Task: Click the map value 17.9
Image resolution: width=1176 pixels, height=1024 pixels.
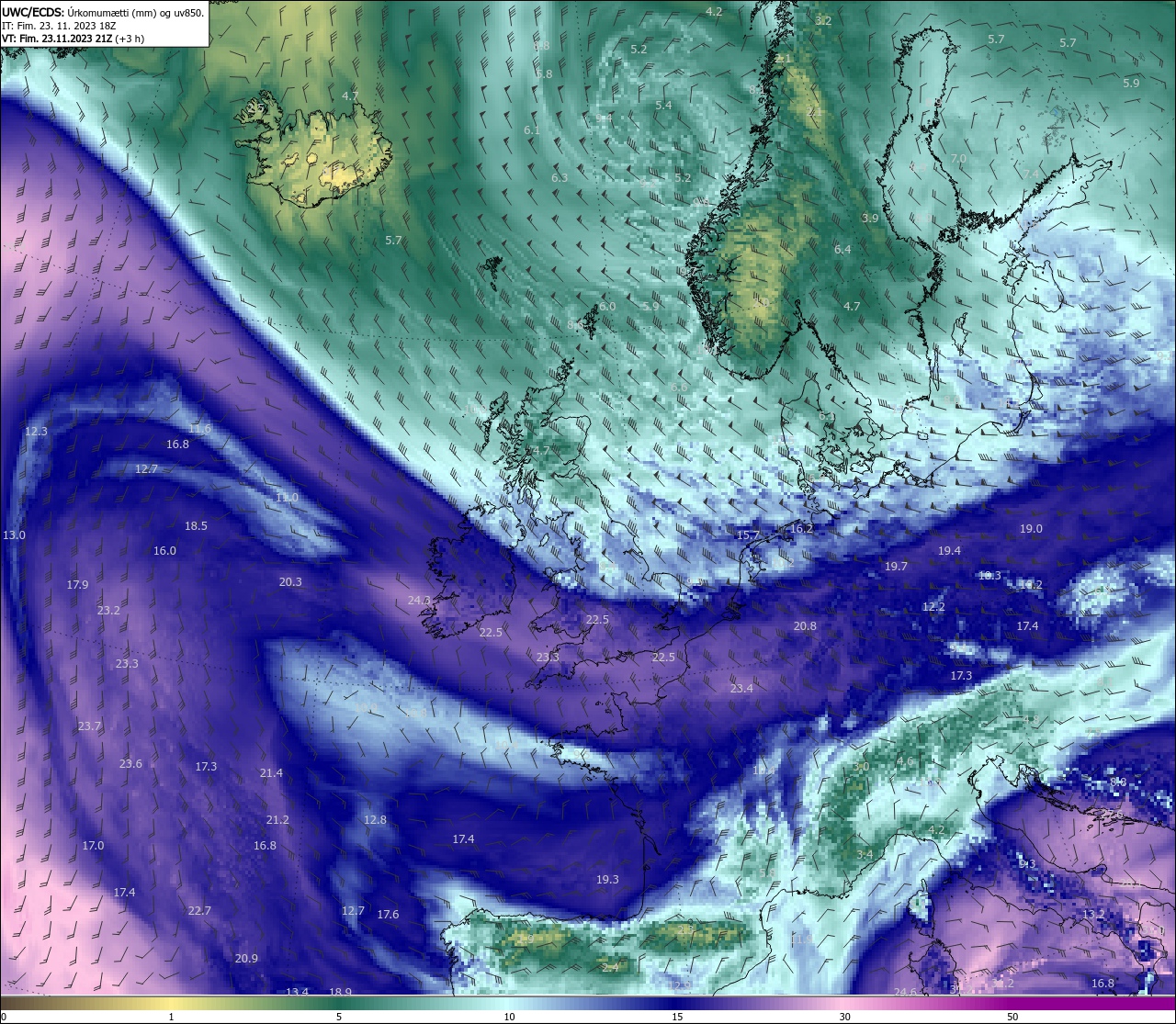Action: [x=77, y=584]
